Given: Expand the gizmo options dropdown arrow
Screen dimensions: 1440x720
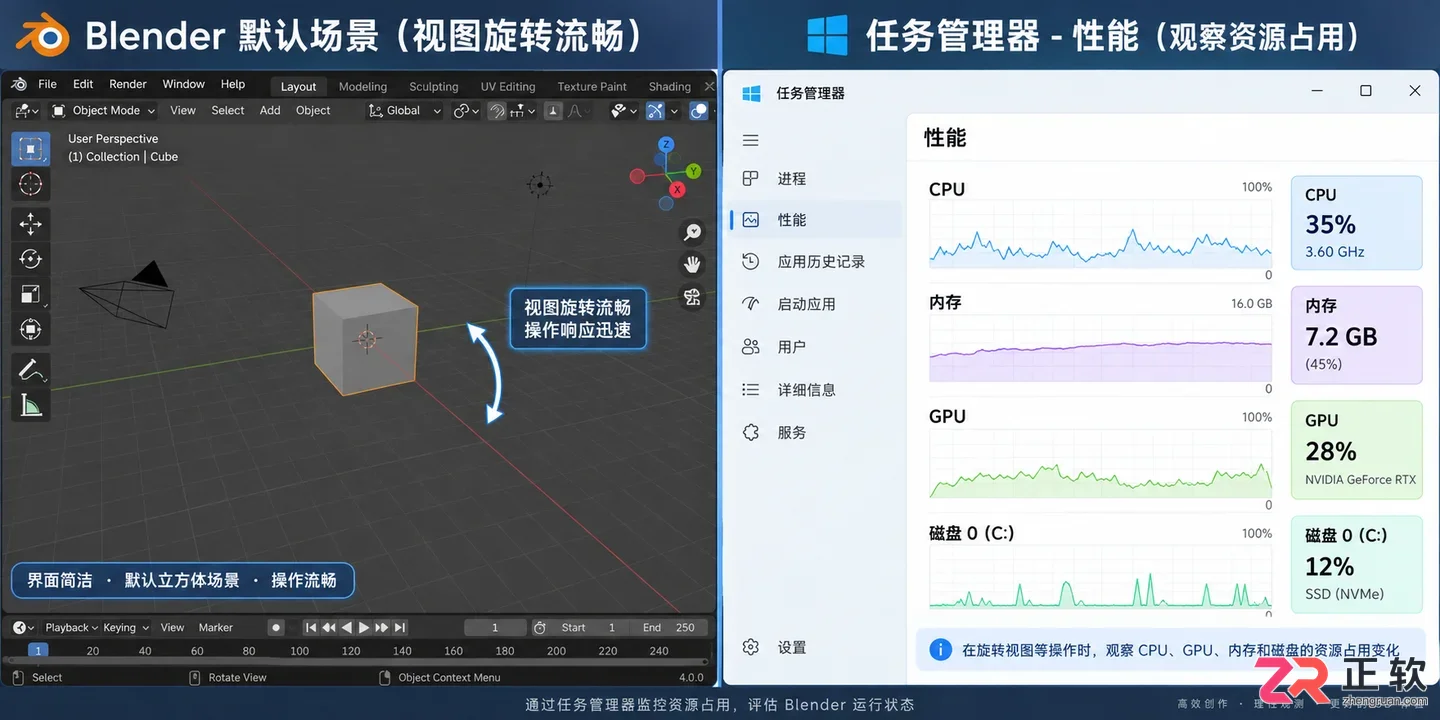Looking at the screenshot, I should pyautogui.click(x=675, y=111).
